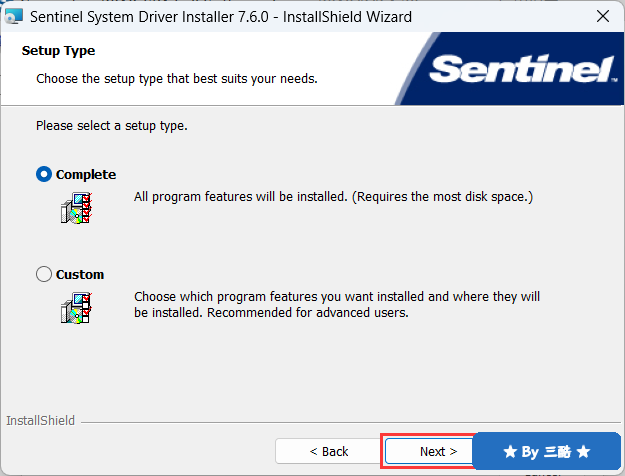Click the installer icon in the title bar

pyautogui.click(x=14, y=16)
